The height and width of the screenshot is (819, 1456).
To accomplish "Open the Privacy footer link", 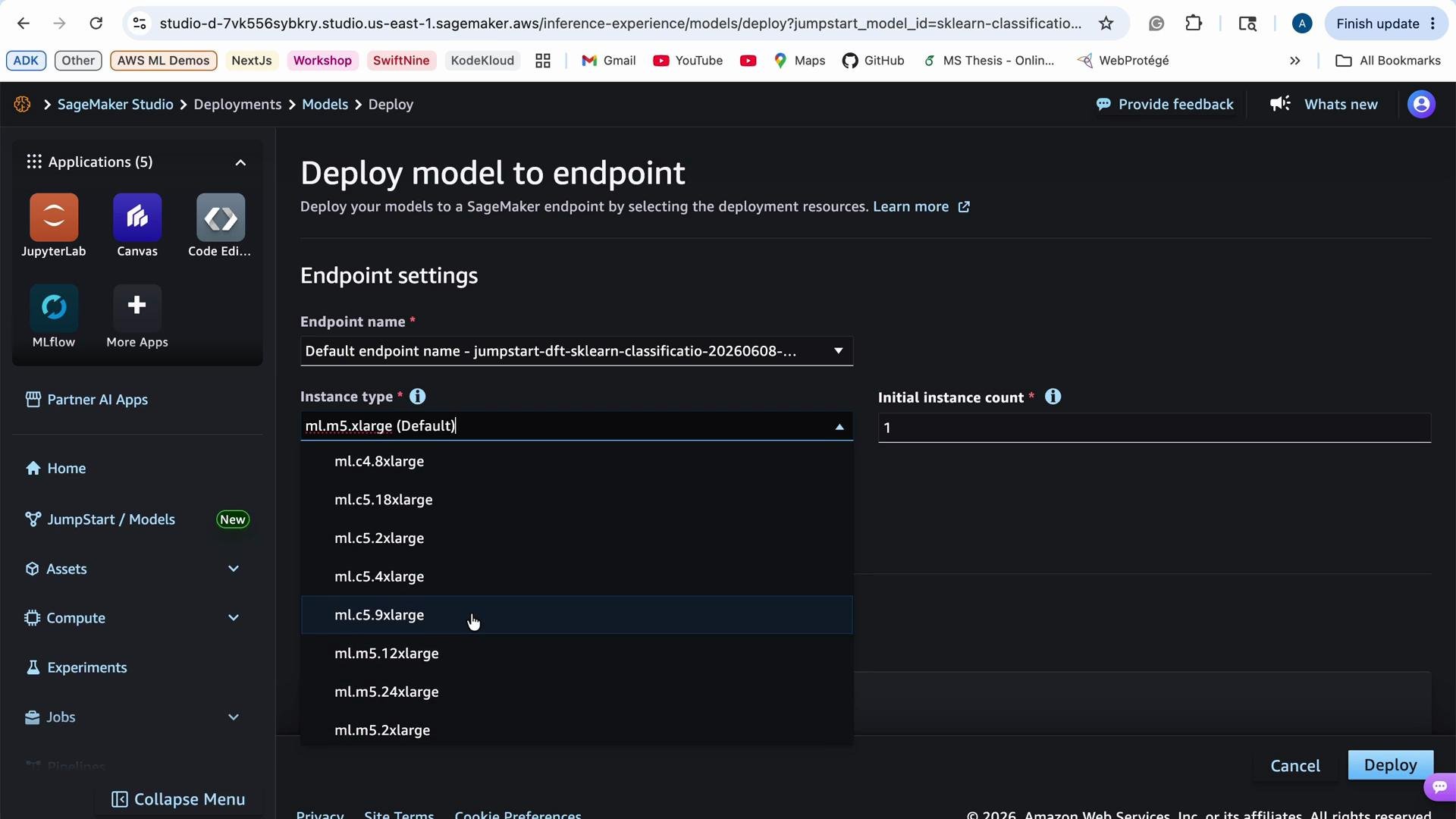I will pyautogui.click(x=319, y=814).
